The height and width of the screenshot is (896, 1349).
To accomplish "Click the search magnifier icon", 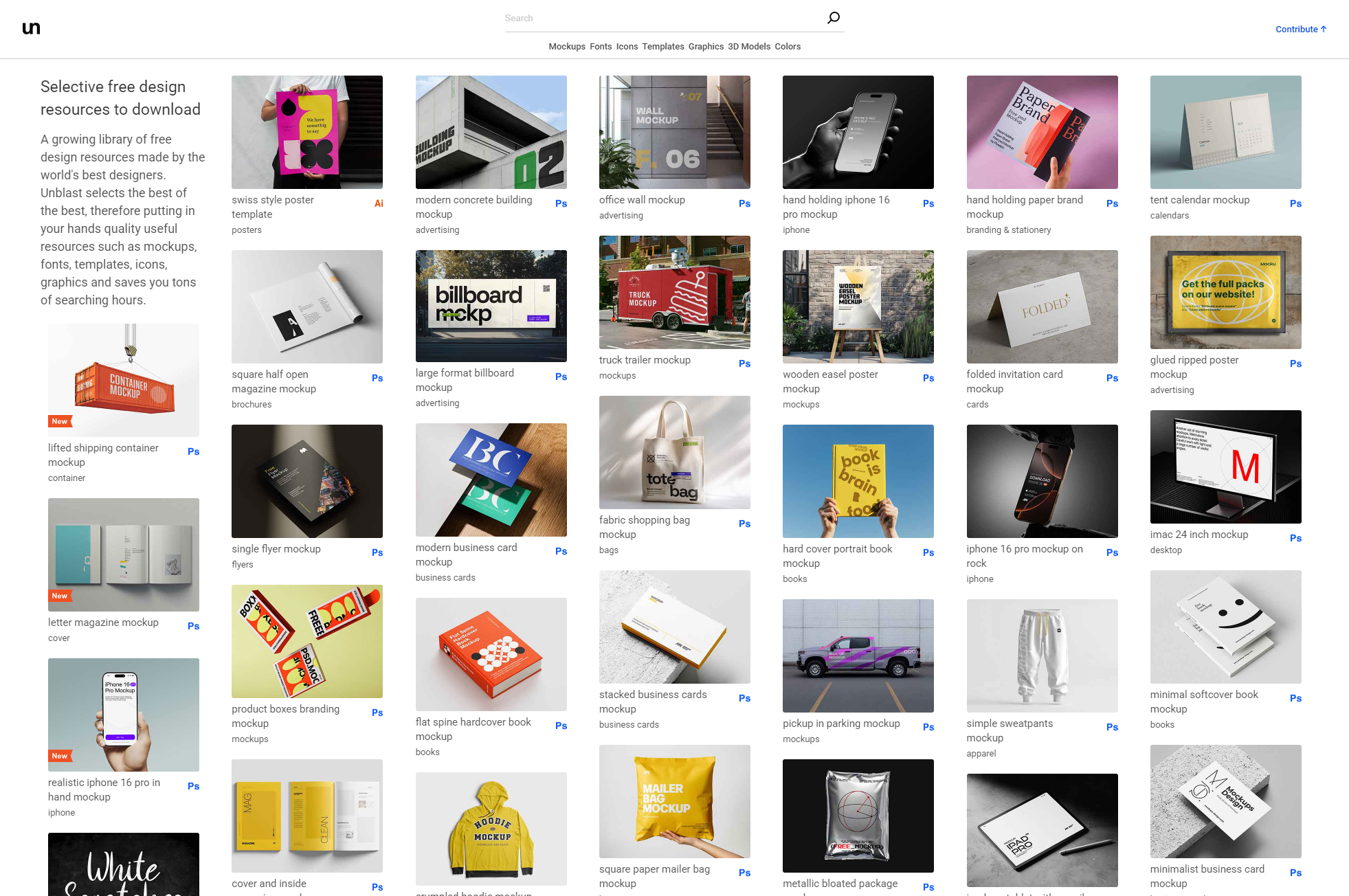I will [834, 18].
